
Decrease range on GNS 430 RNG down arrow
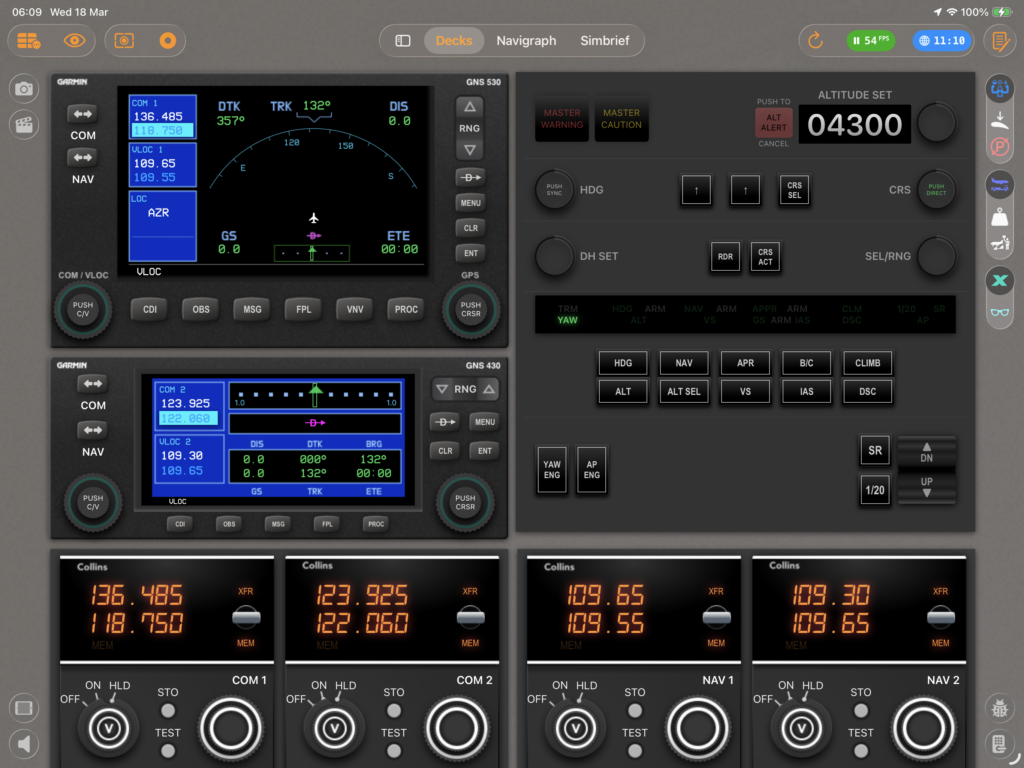click(x=443, y=389)
